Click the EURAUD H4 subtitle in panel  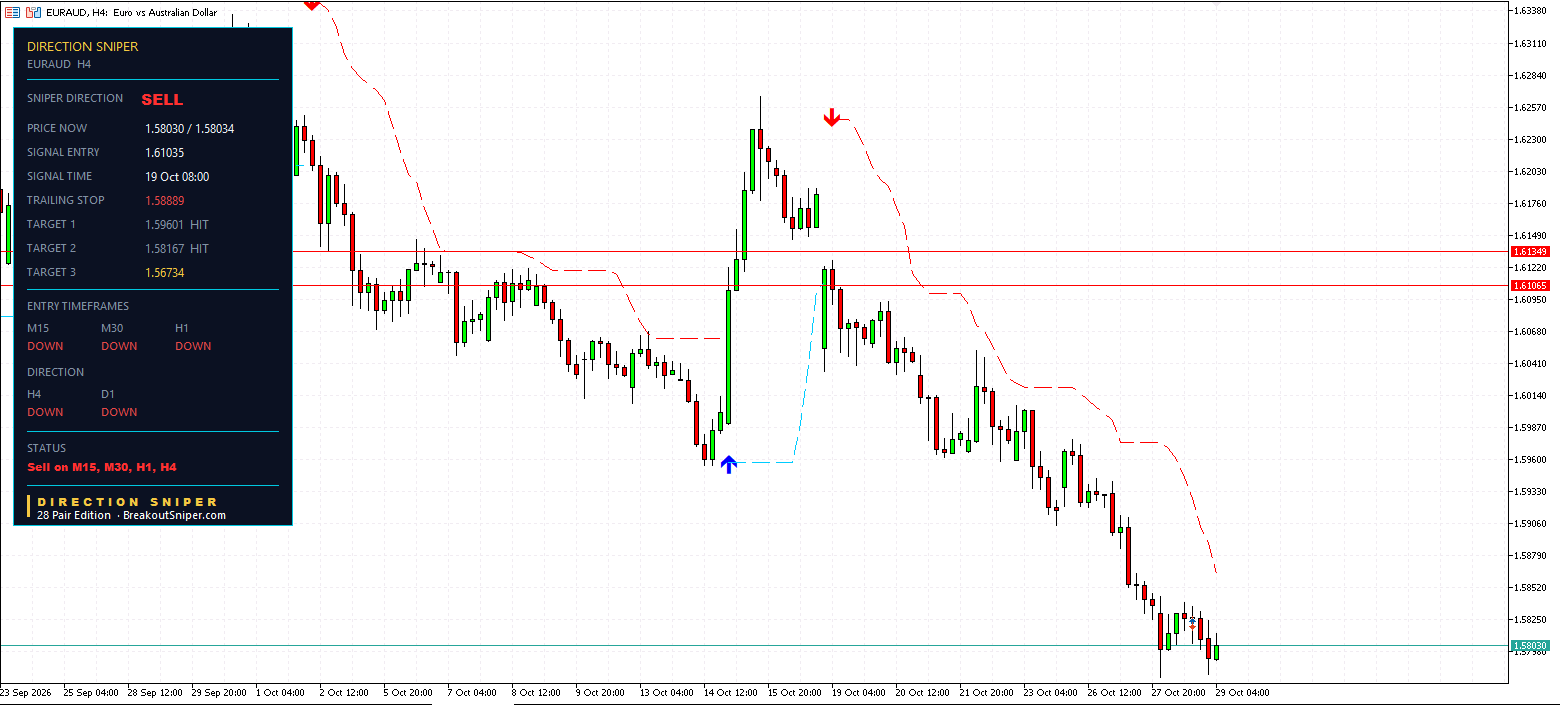point(59,64)
